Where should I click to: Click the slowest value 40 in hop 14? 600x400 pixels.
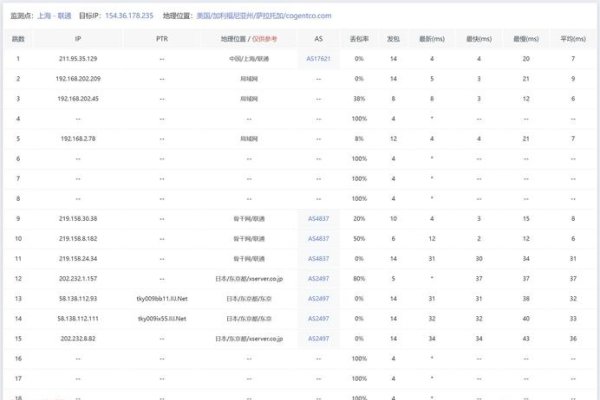tap(526, 318)
